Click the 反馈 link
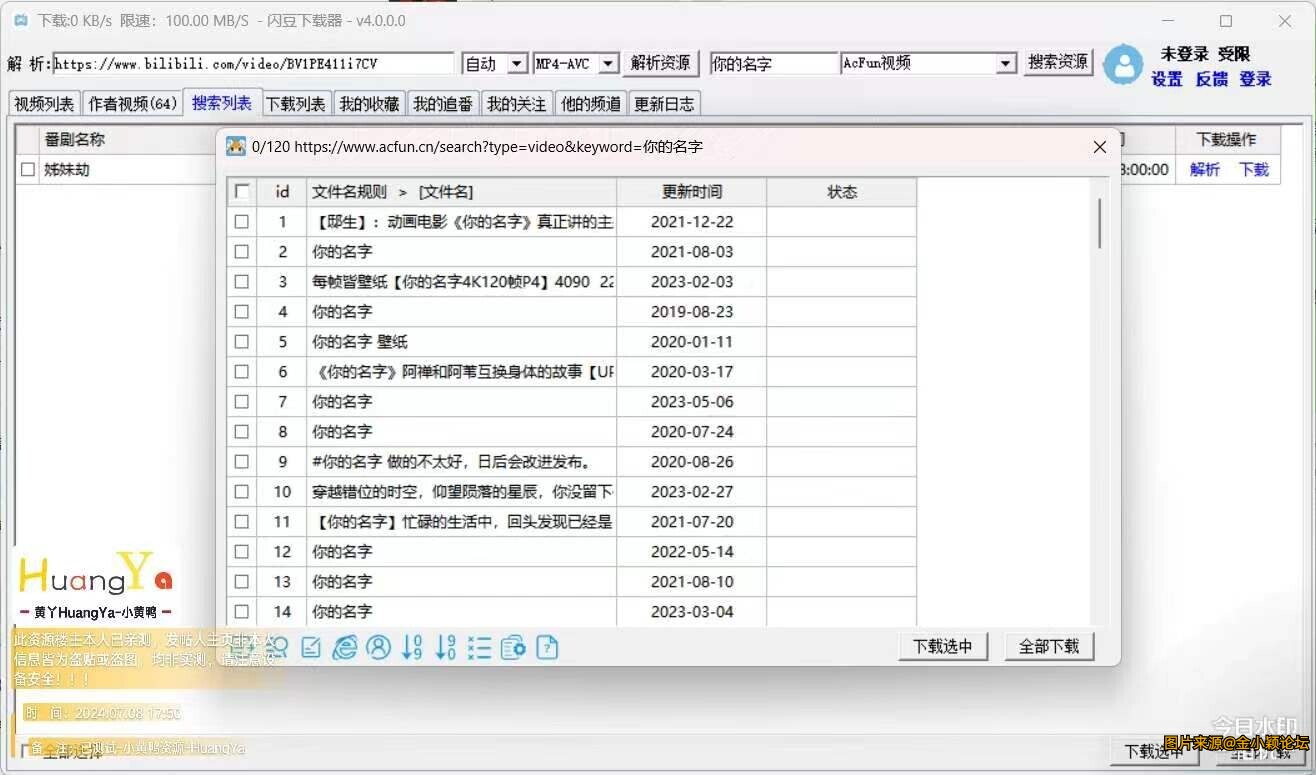 pyautogui.click(x=1211, y=79)
